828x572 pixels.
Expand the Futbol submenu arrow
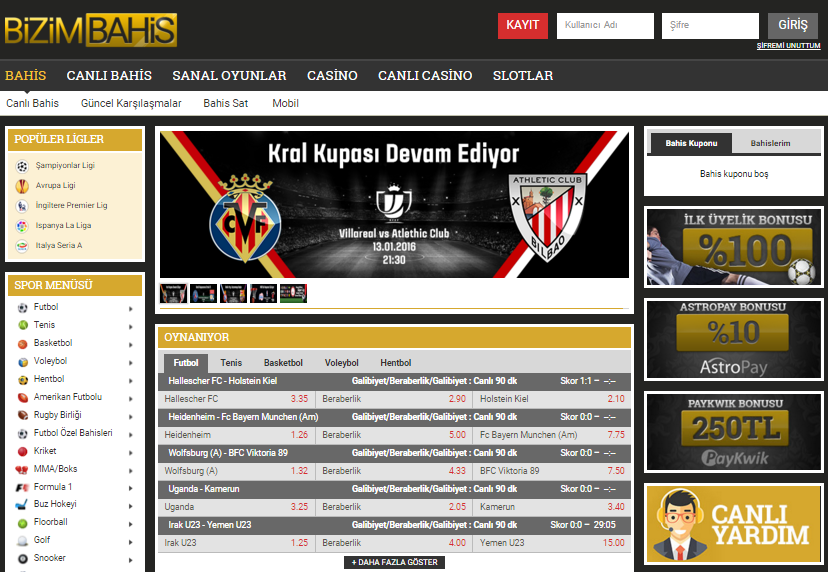(x=130, y=309)
